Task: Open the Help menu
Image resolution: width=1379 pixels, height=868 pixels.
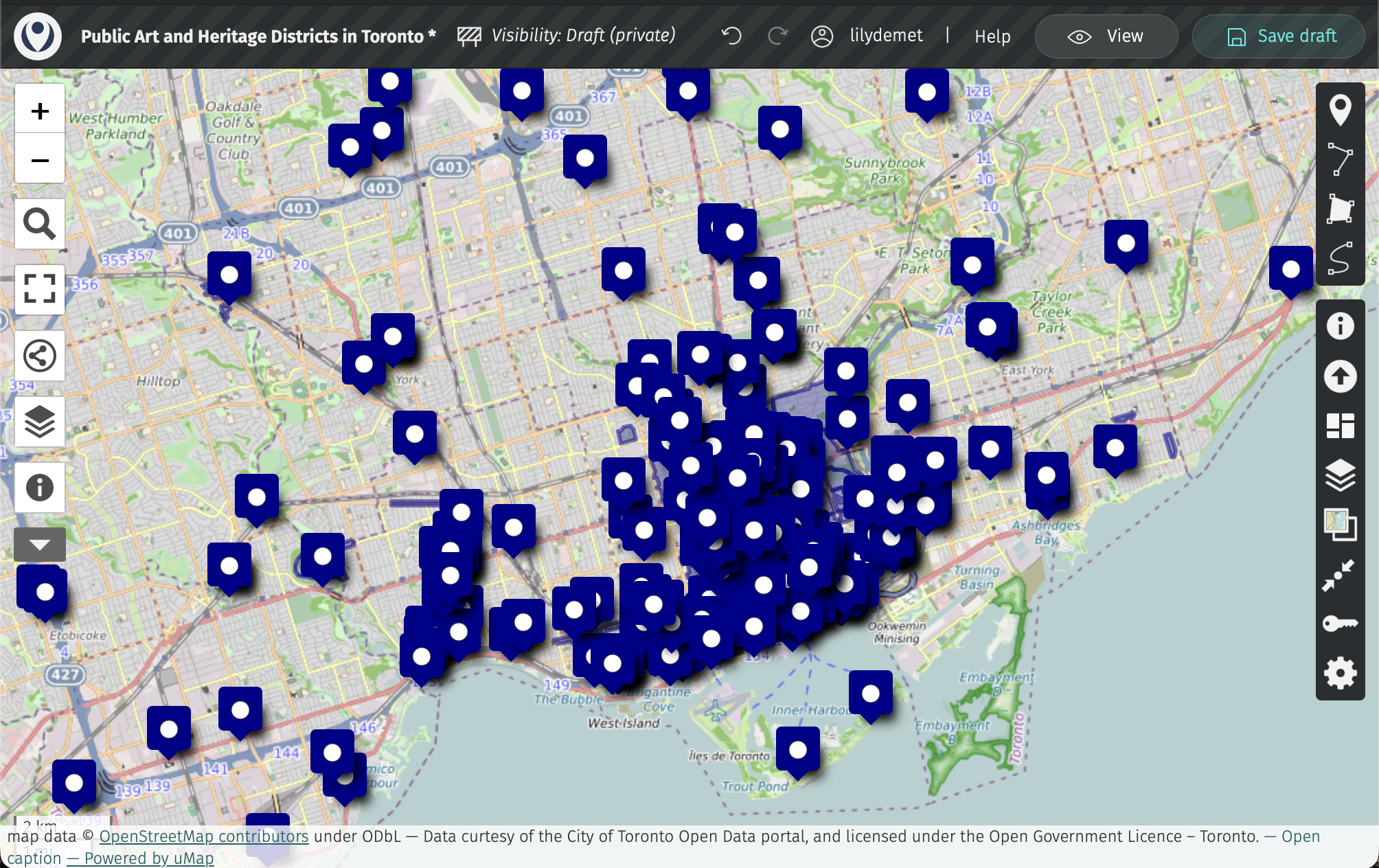Action: click(992, 36)
